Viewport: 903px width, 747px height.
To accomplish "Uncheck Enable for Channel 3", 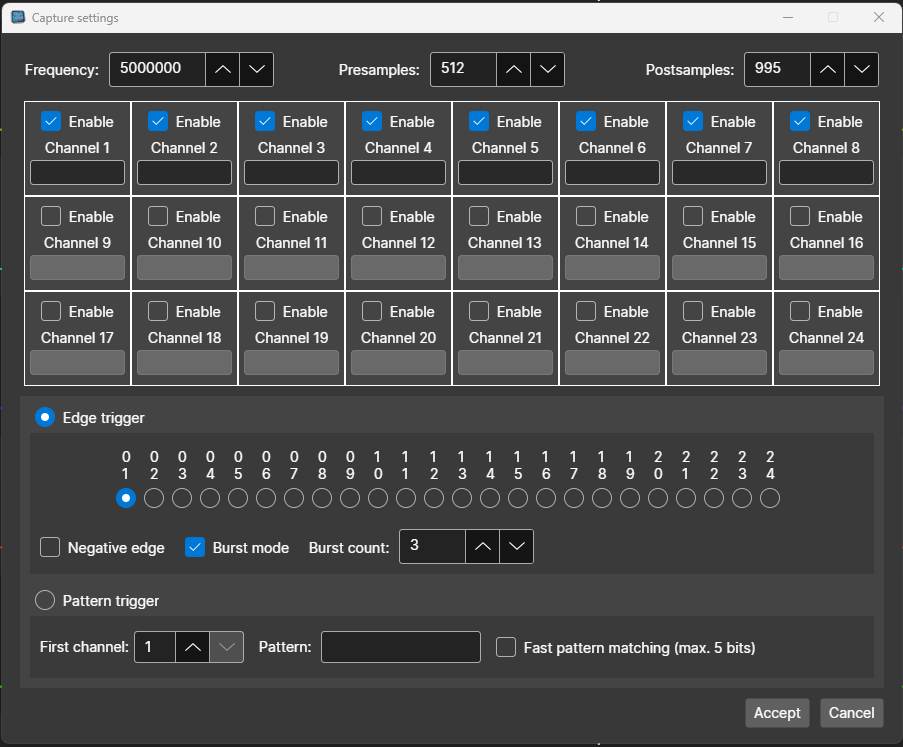I will (265, 122).
